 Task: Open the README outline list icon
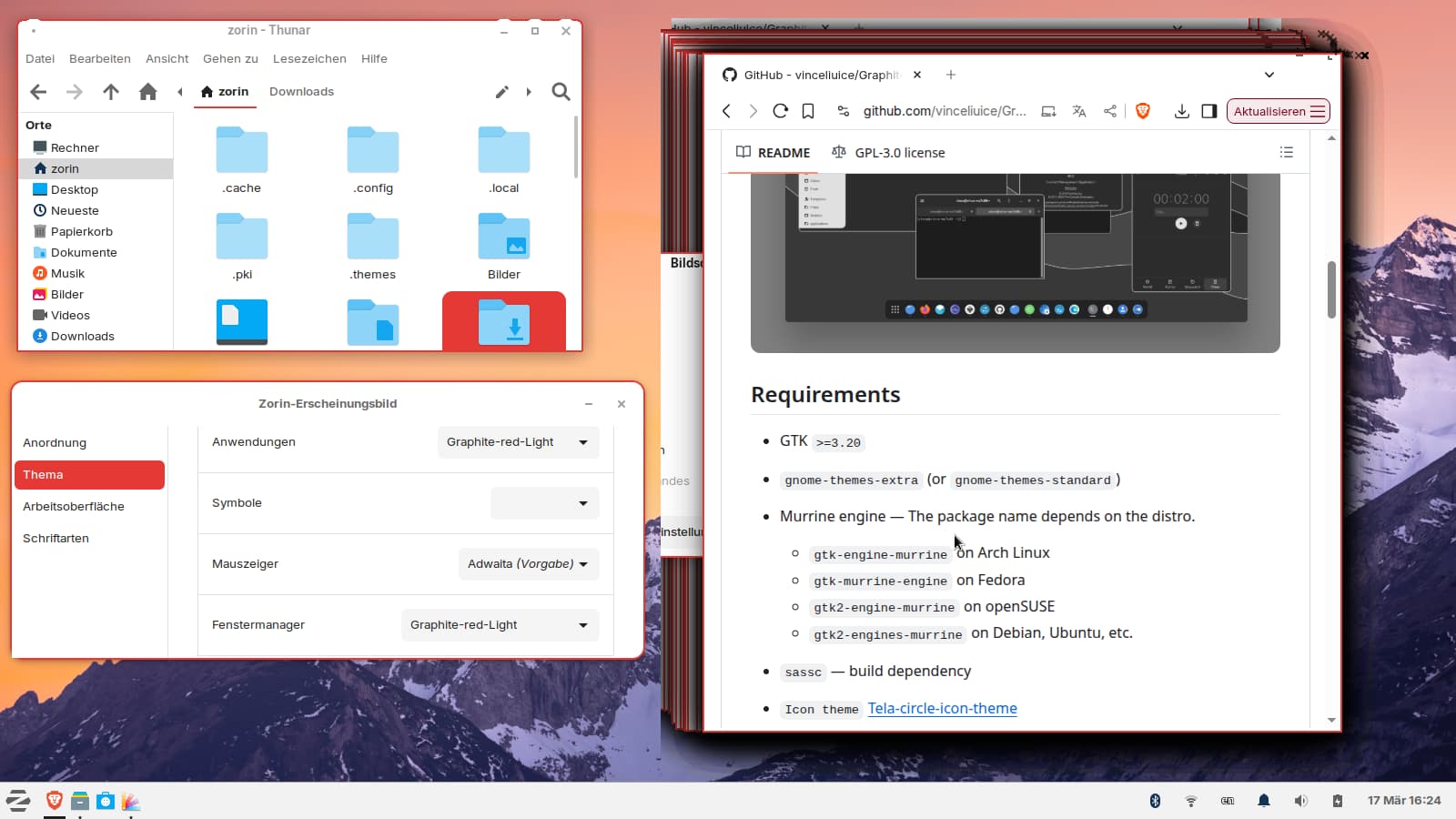1286,152
